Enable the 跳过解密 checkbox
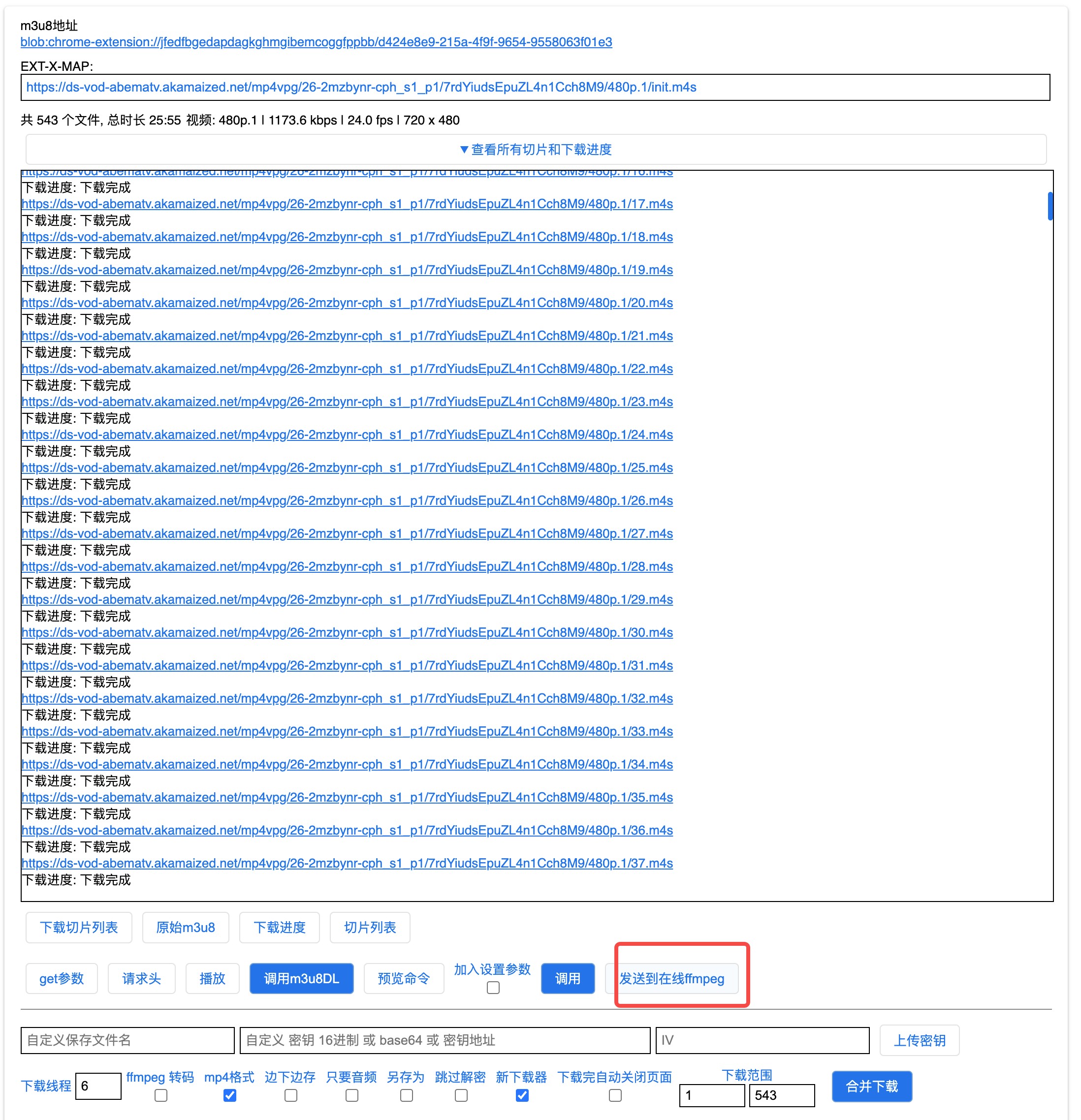The image size is (1081, 1120). [x=461, y=1096]
